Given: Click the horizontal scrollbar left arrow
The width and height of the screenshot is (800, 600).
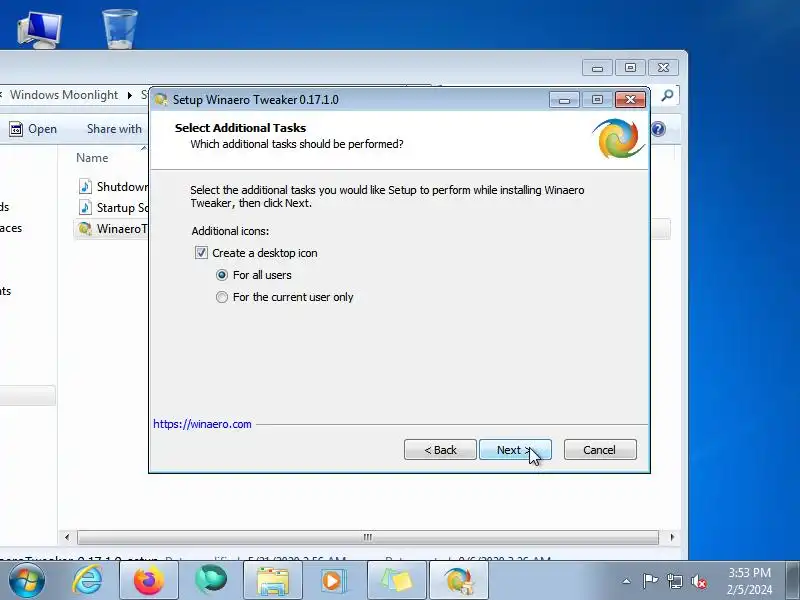Looking at the screenshot, I should pos(67,537).
